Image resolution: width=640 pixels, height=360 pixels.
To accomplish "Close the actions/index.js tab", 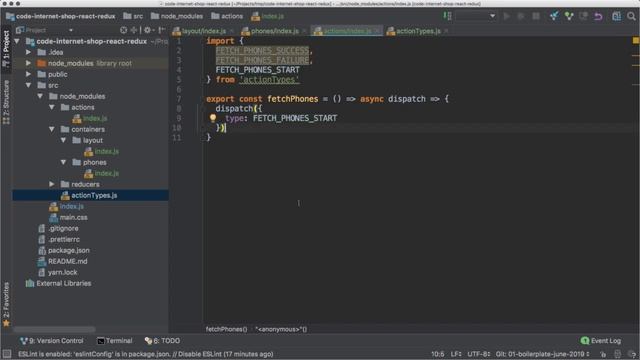I will click(377, 31).
